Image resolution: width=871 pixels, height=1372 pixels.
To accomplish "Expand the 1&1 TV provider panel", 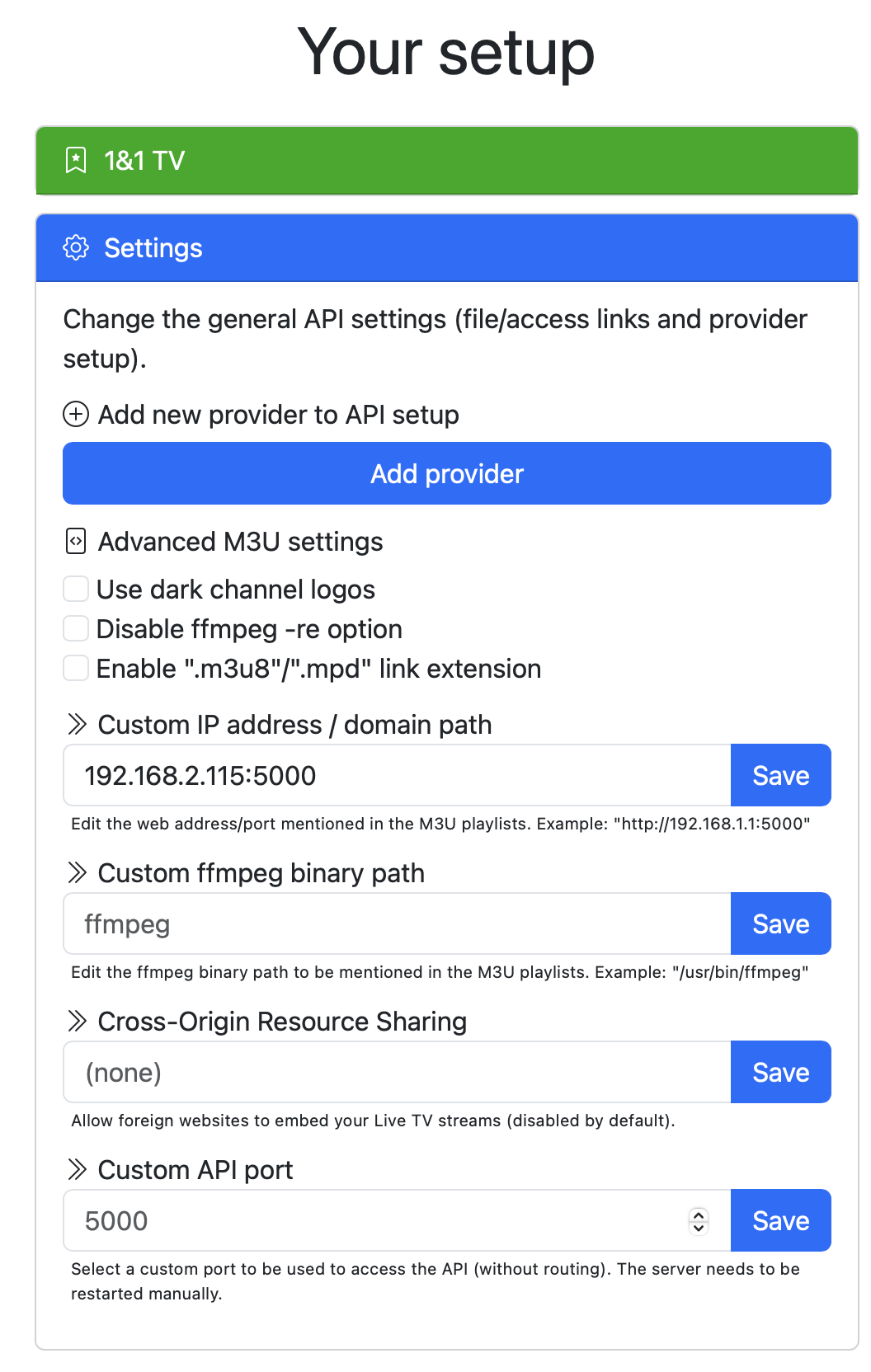I will point(447,161).
